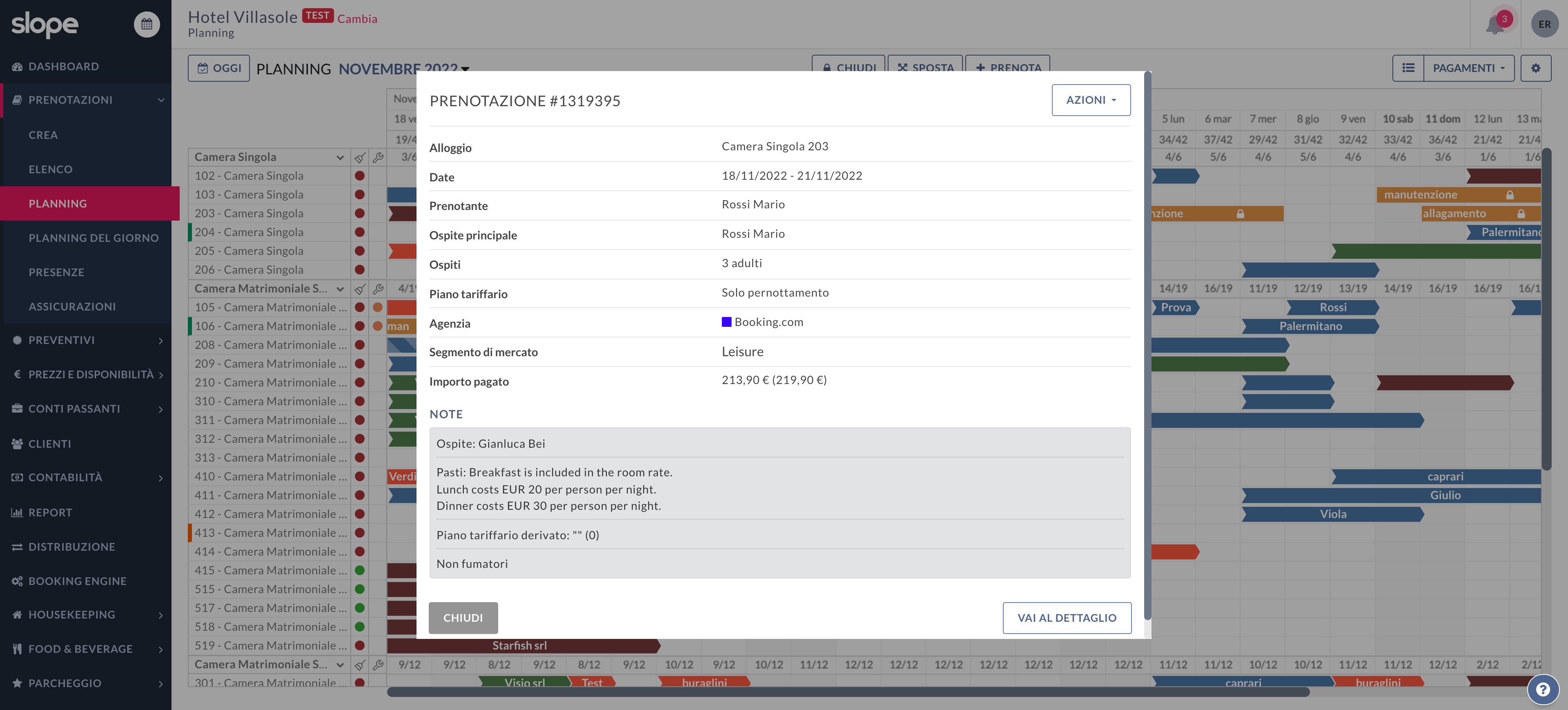Toggle the red status dot for room 102

coord(360,176)
